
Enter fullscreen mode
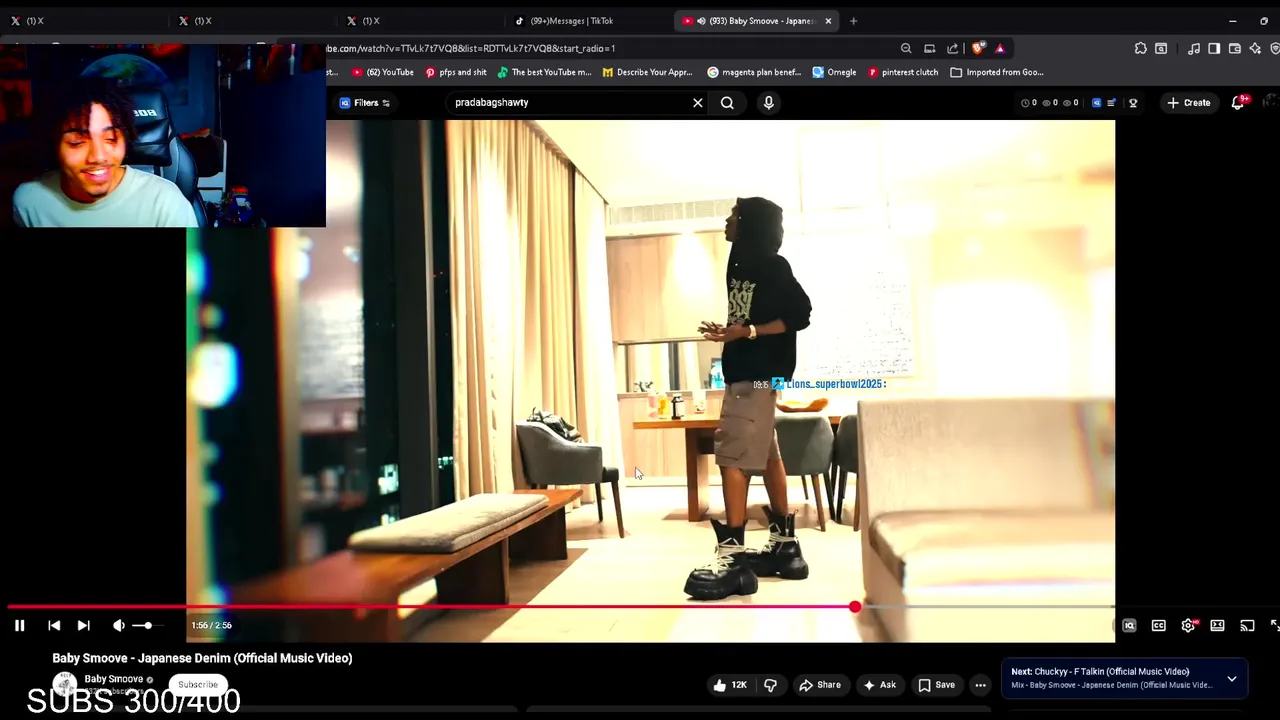point(1275,625)
